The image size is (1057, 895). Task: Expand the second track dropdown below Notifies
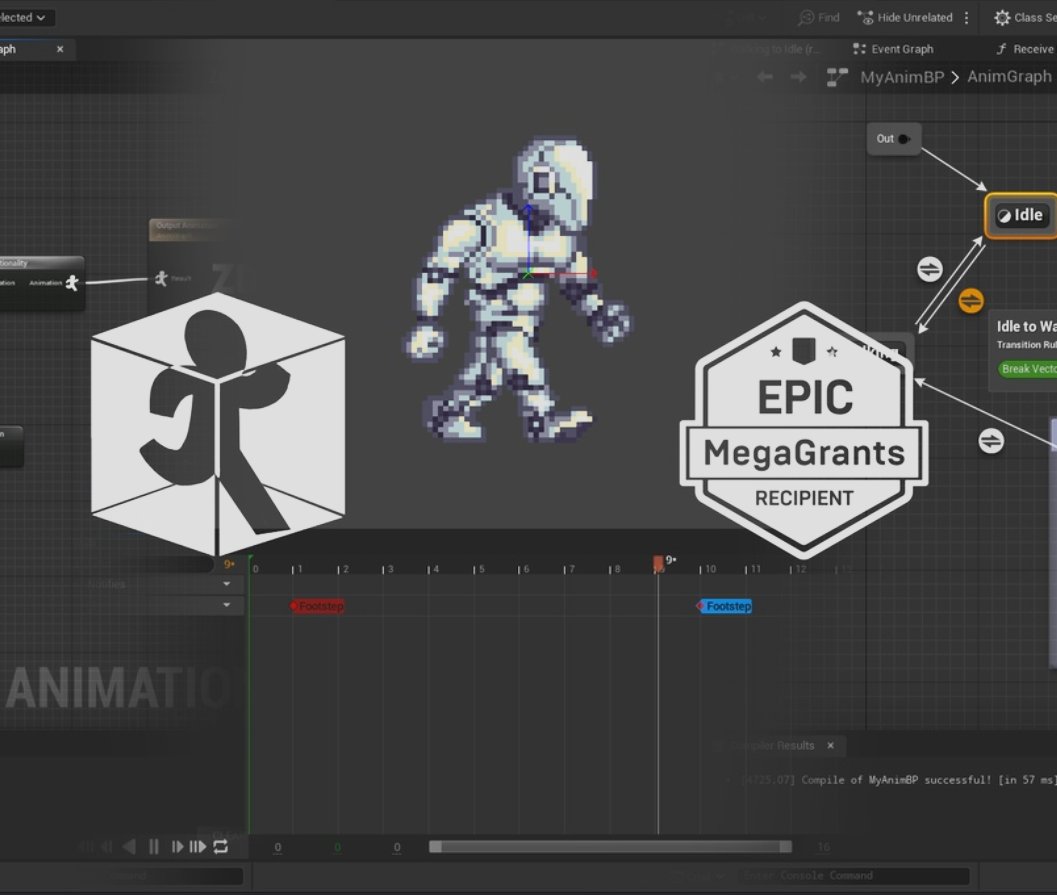click(227, 605)
